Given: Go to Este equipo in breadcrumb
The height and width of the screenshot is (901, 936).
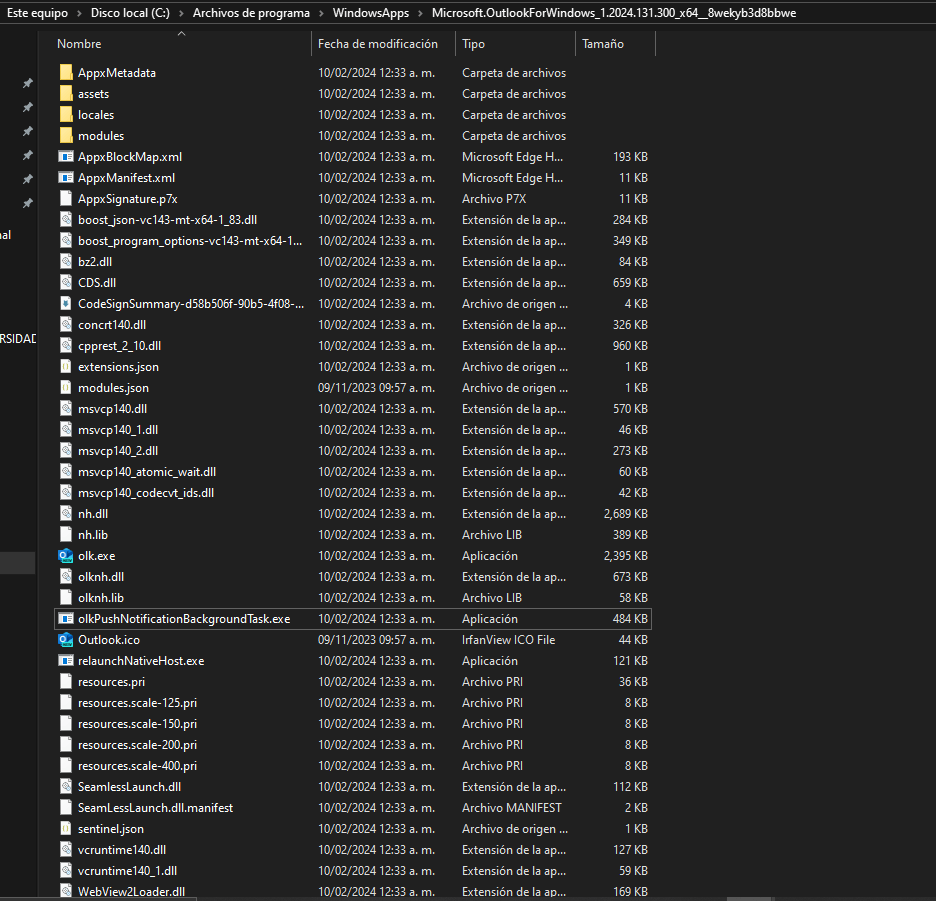Looking at the screenshot, I should point(37,13).
